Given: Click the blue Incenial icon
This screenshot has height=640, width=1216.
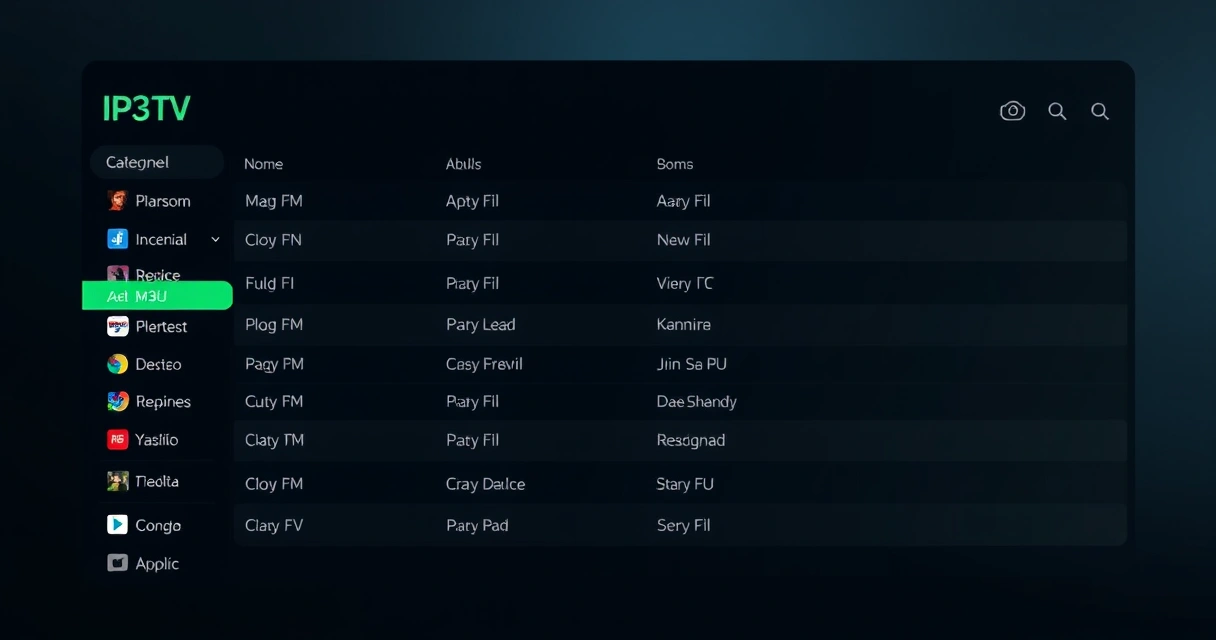Looking at the screenshot, I should point(117,239).
